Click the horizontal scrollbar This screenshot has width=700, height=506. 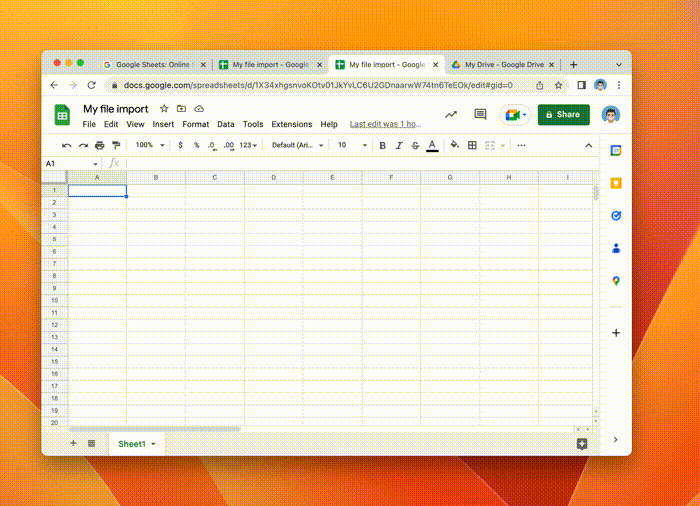tap(154, 429)
